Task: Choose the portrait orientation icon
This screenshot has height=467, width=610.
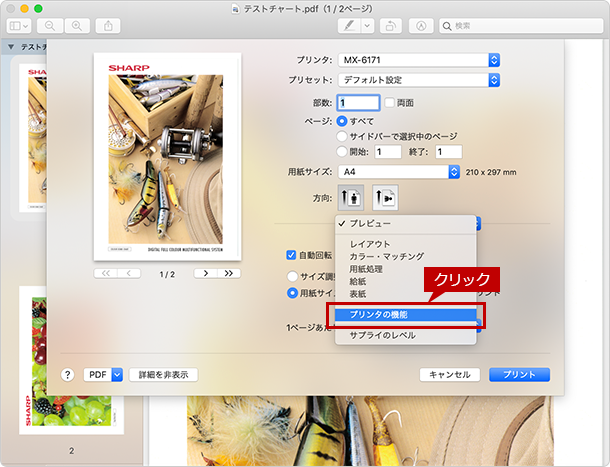Action: pyautogui.click(x=351, y=198)
